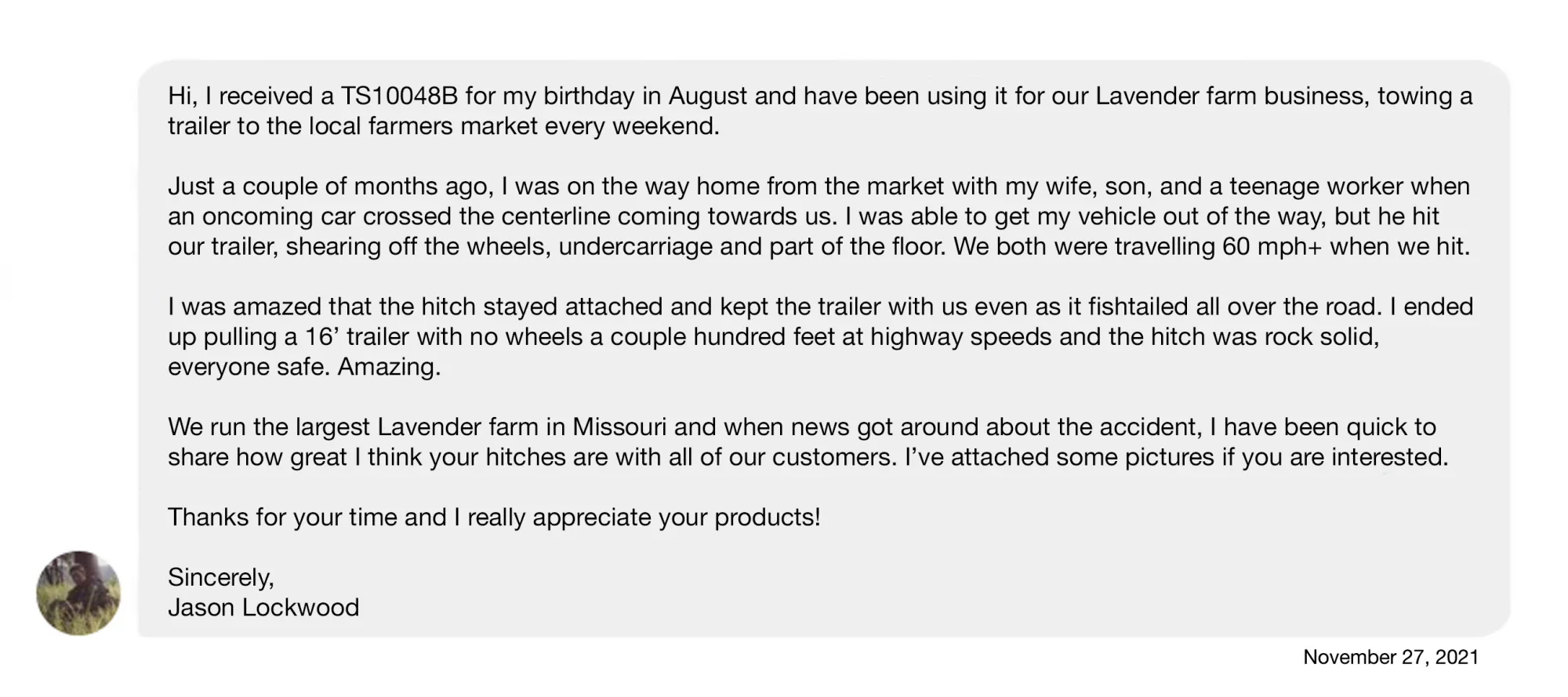Click the Jason Lockwood signature name
This screenshot has height=697, width=1568.
tap(263, 608)
